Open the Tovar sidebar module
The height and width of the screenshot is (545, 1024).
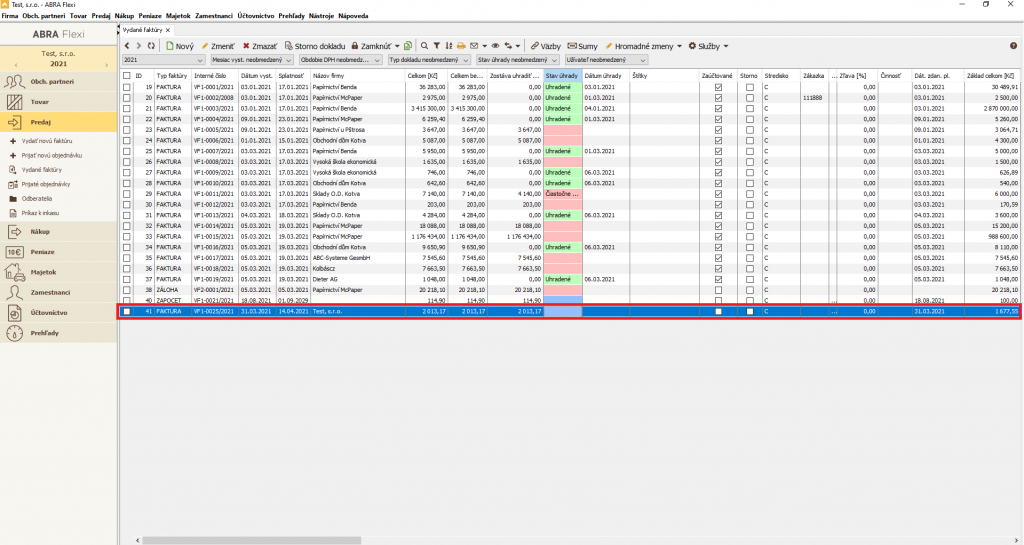pyautogui.click(x=59, y=102)
